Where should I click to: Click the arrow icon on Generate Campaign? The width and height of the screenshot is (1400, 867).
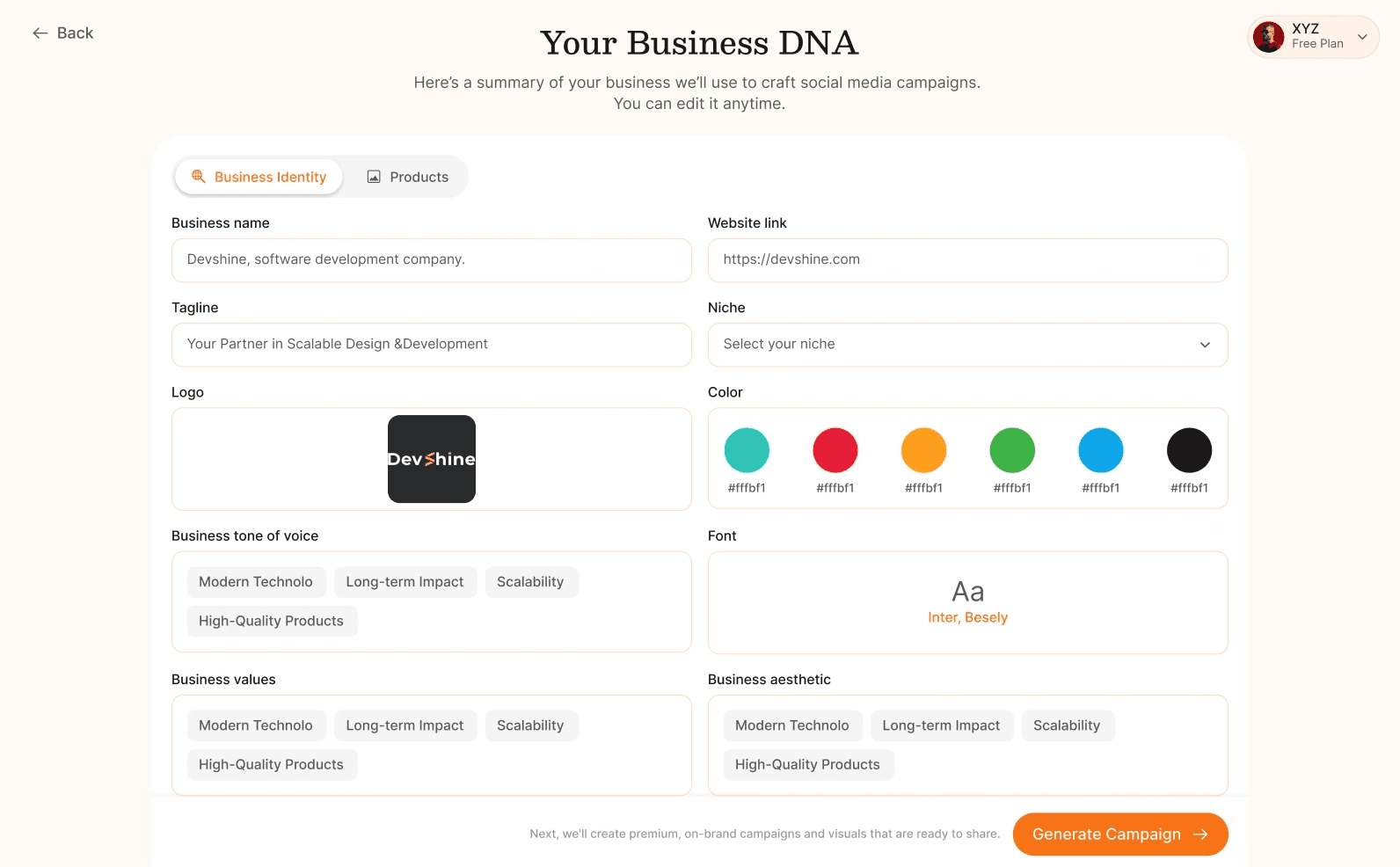pyautogui.click(x=1200, y=834)
